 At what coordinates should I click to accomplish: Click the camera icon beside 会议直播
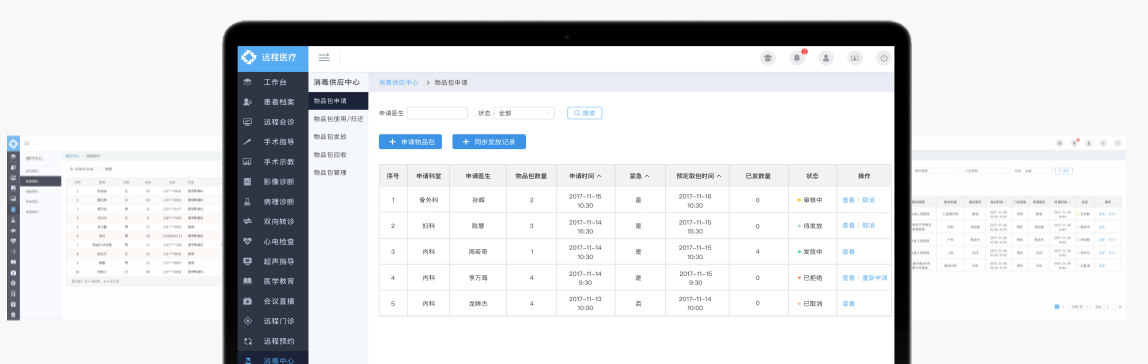(247, 301)
